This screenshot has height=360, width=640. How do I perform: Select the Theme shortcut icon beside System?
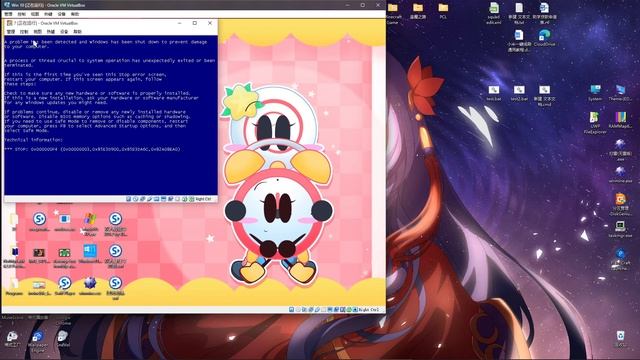(x=620, y=91)
